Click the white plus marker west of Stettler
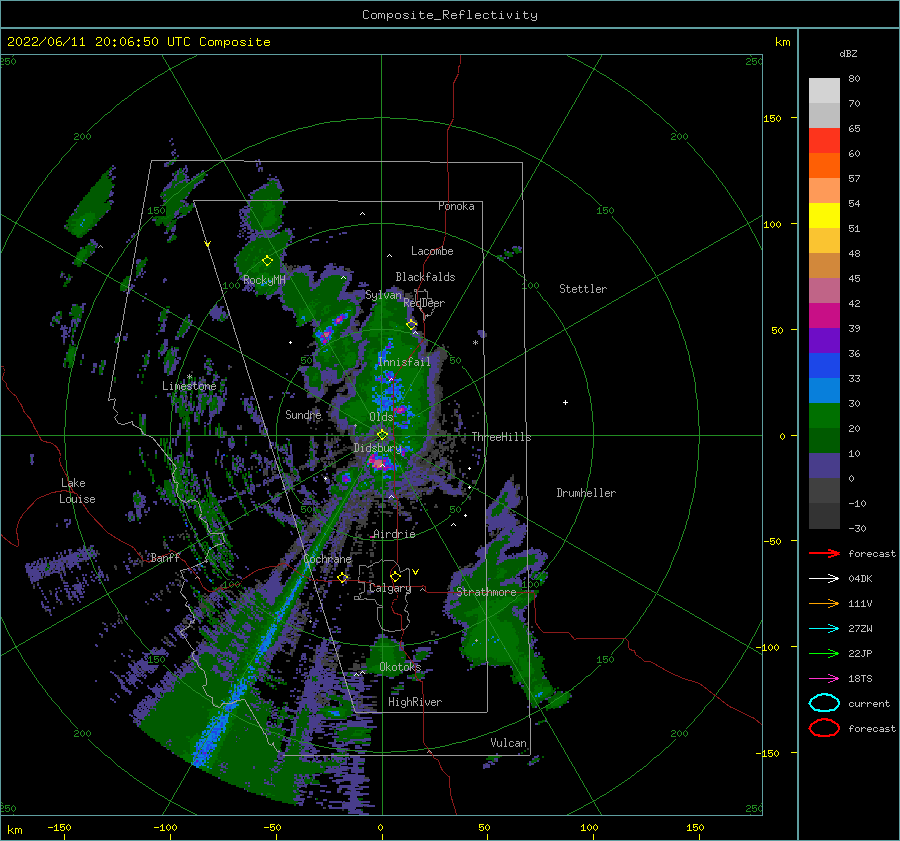The width and height of the screenshot is (900, 841). (565, 402)
